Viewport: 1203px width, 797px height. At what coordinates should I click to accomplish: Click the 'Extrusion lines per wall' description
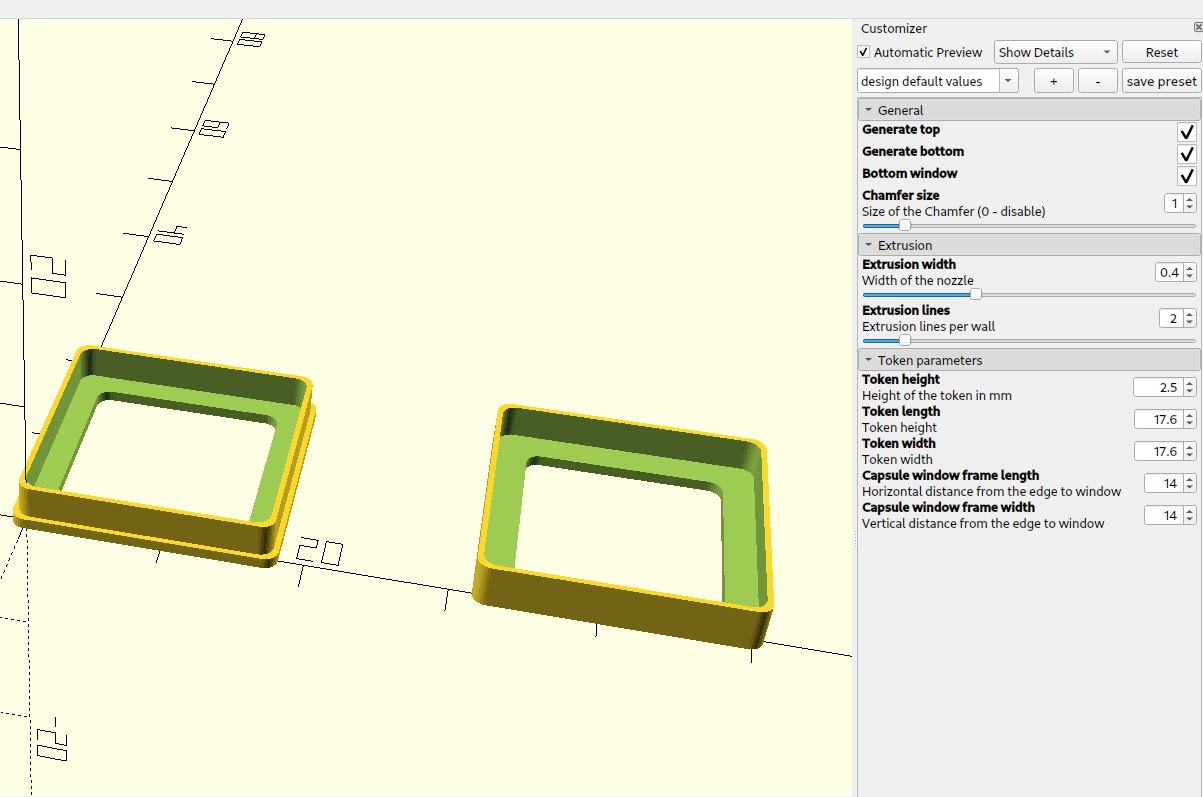928,326
